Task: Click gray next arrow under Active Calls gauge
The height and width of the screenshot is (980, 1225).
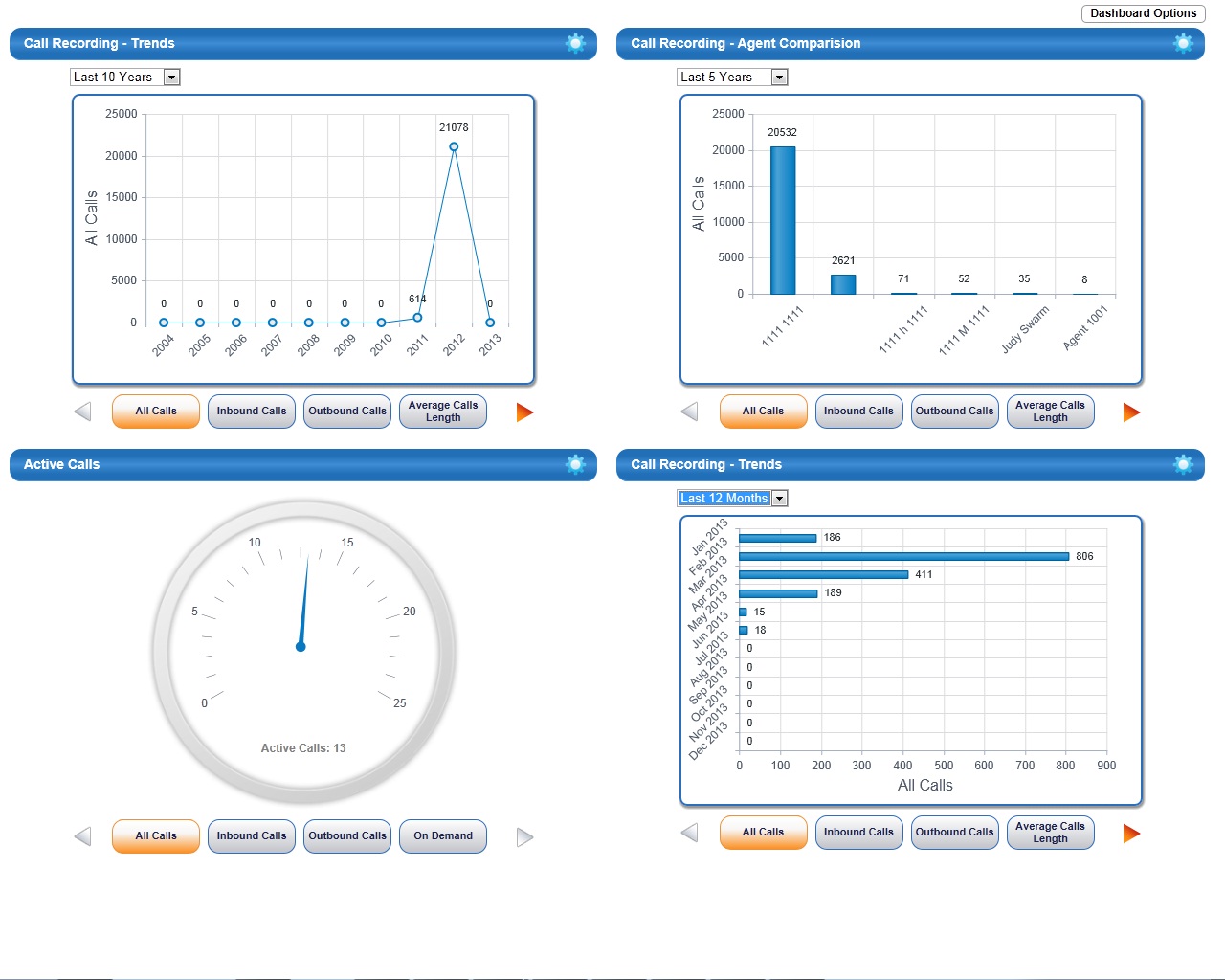Action: tap(524, 837)
